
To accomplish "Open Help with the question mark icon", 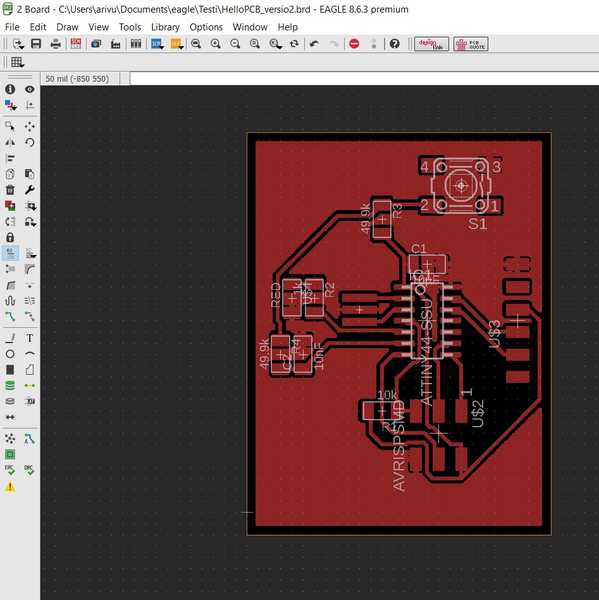I will [x=394, y=44].
